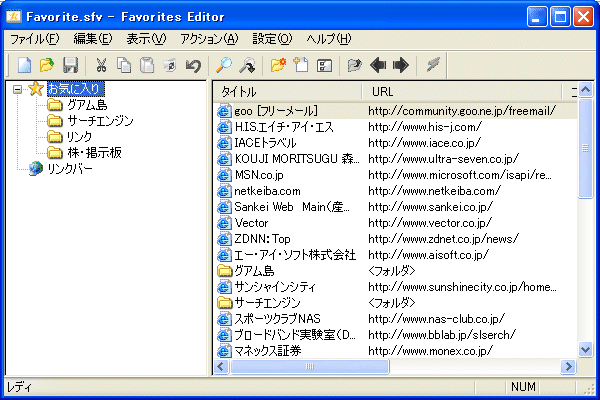This screenshot has width=600, height=400.
Task: Select the マネックス証券 row
Action: click(396, 351)
